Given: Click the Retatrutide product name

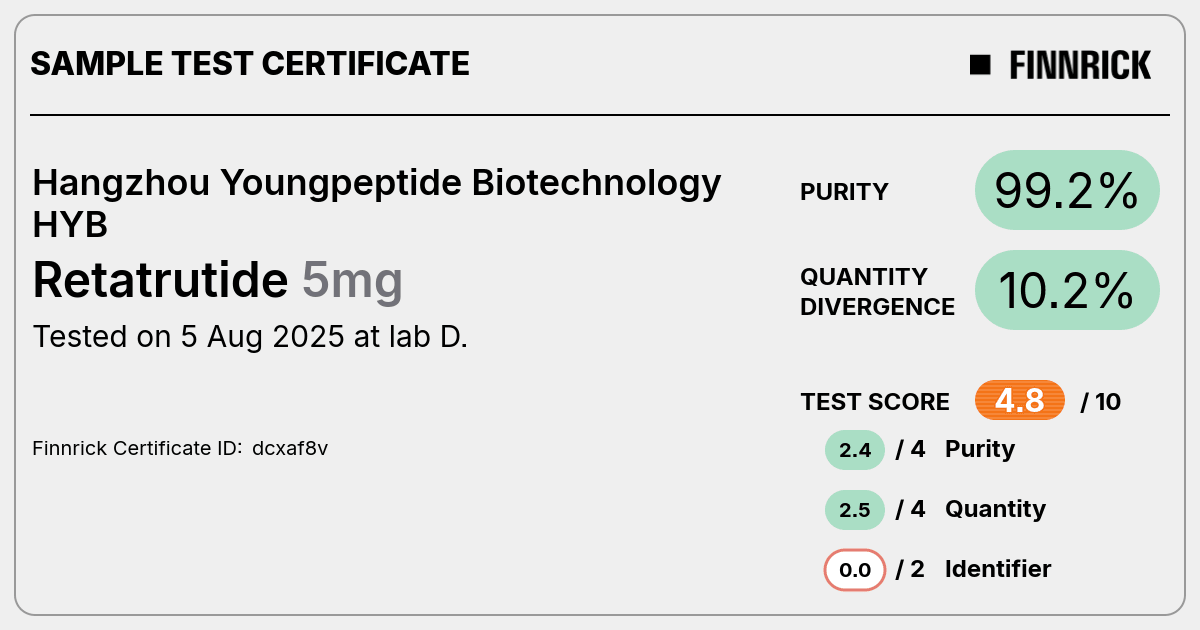Looking at the screenshot, I should click(160, 280).
